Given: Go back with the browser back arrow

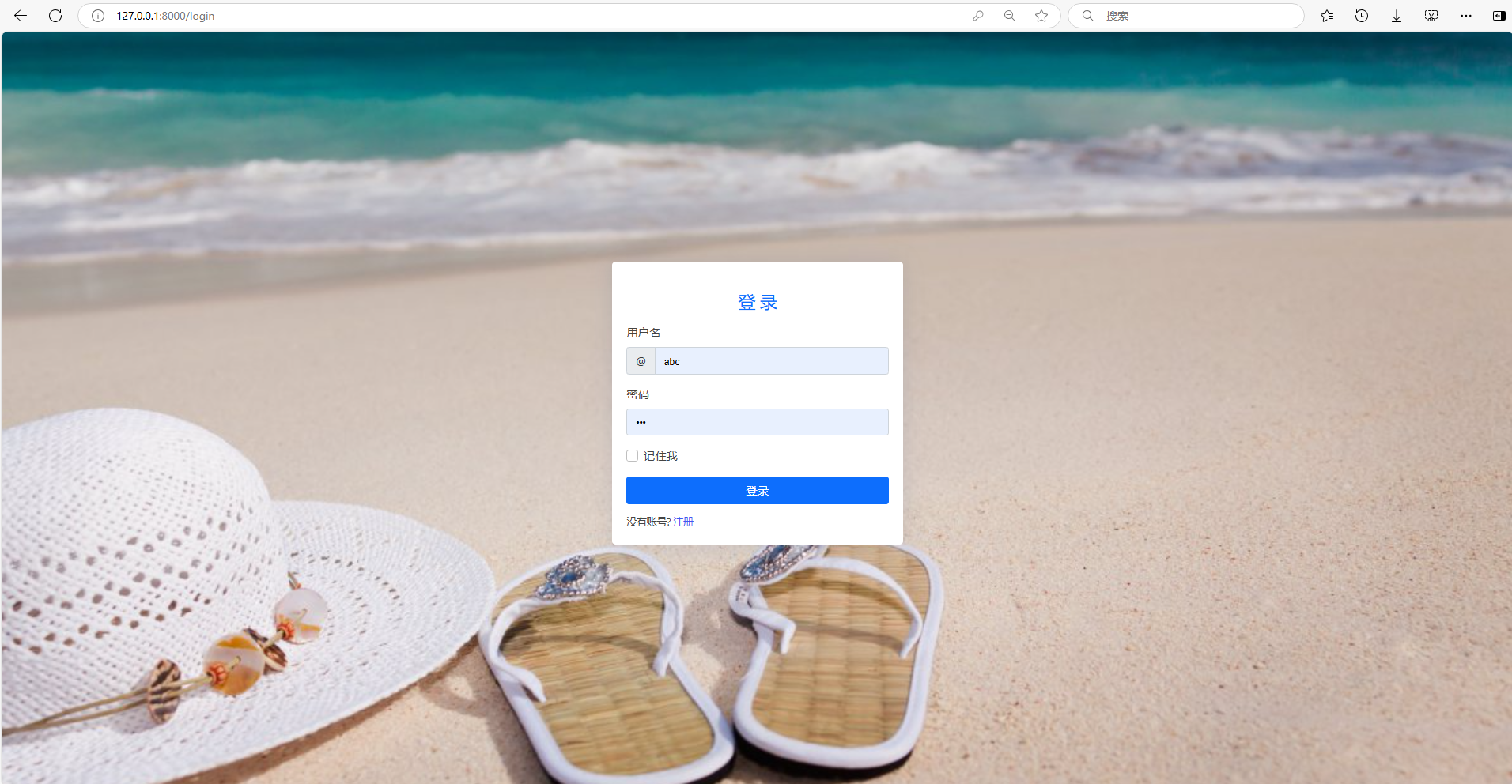Looking at the screenshot, I should (21, 16).
